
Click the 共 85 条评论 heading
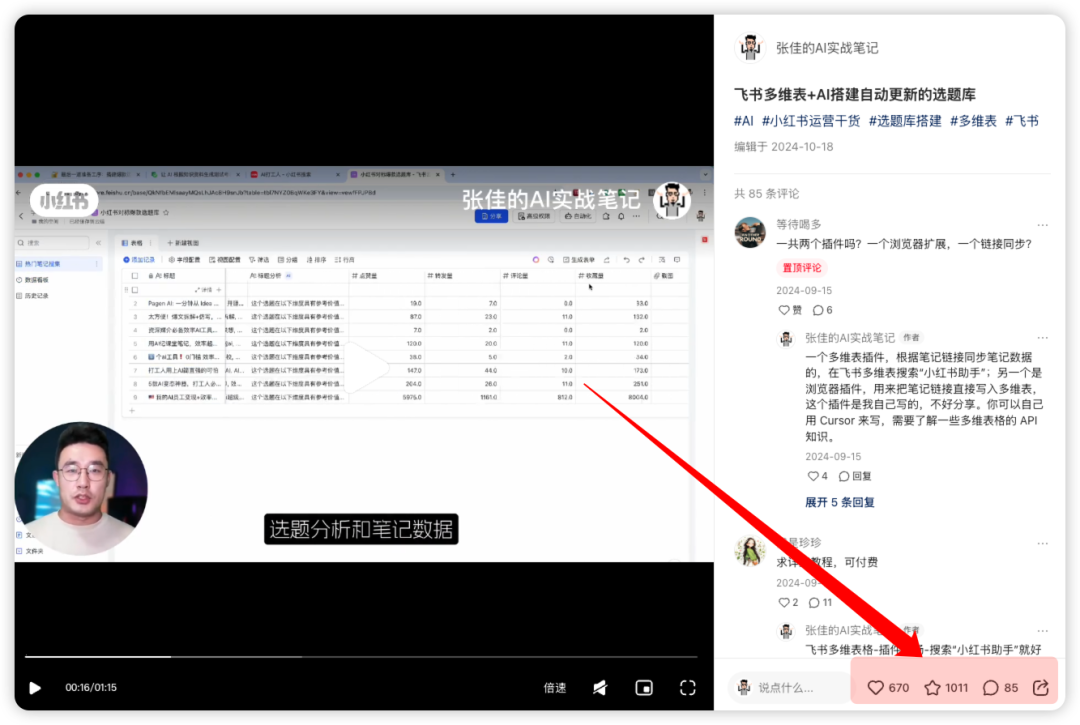(x=767, y=193)
